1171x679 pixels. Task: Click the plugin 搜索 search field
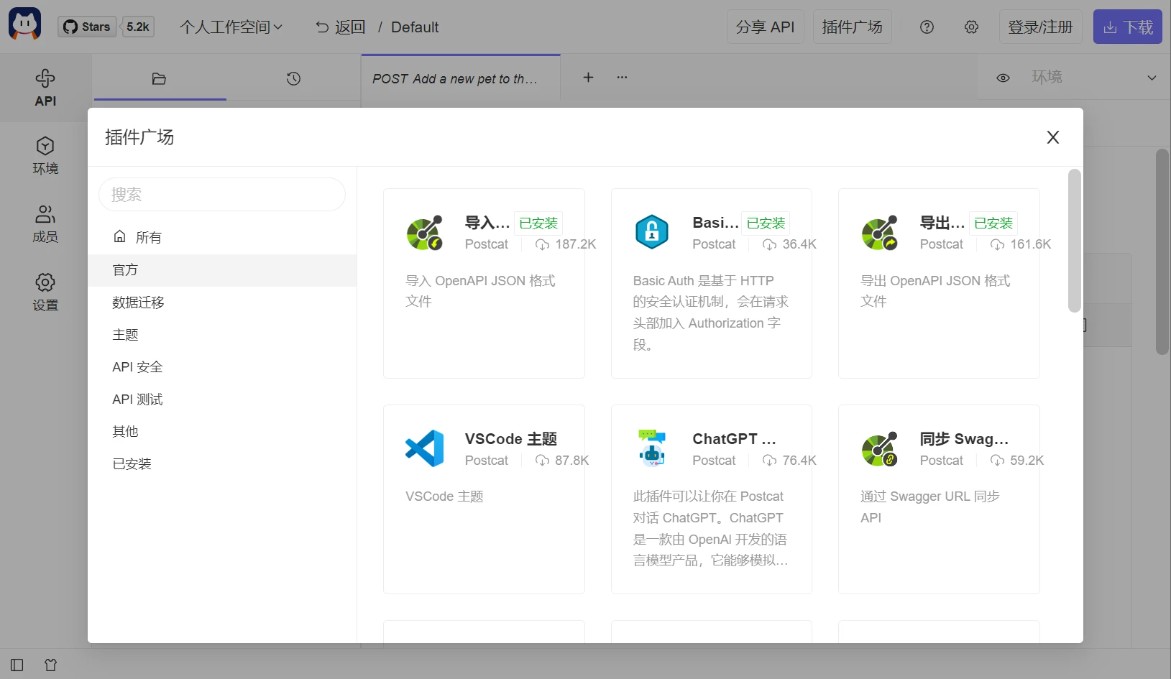click(222, 194)
